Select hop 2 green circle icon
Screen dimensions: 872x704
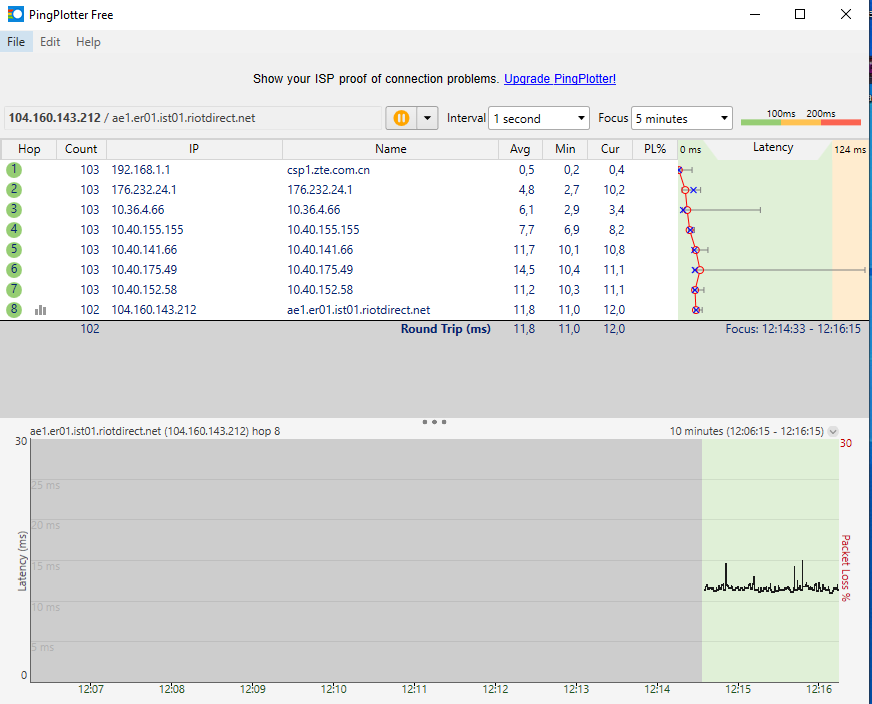coord(14,190)
